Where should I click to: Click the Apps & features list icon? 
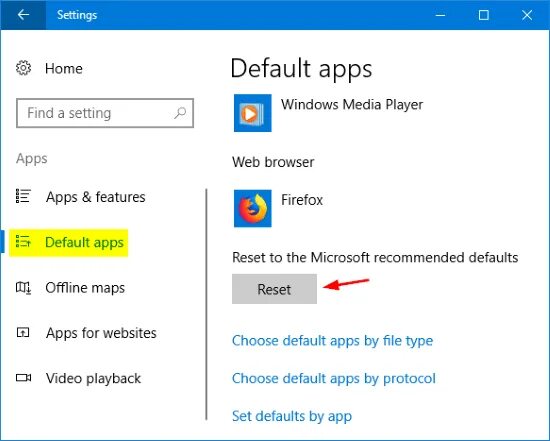point(24,196)
